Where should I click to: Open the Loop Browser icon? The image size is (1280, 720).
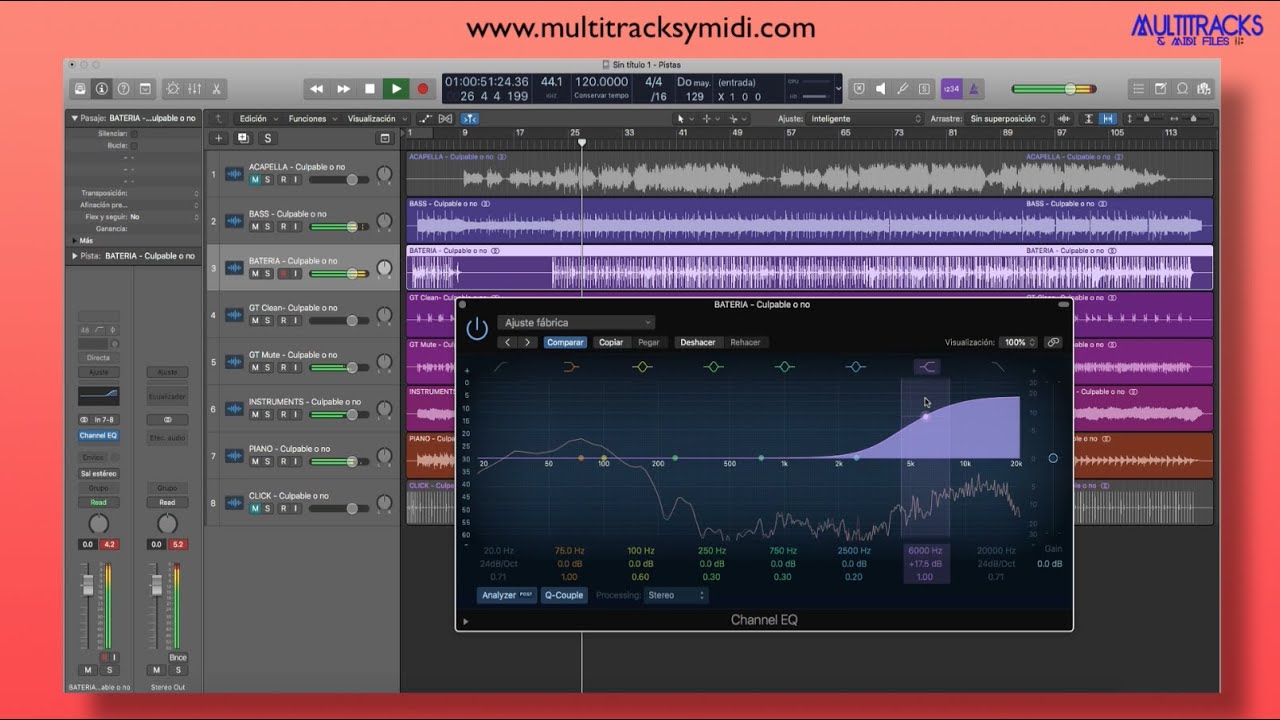[x=1182, y=89]
